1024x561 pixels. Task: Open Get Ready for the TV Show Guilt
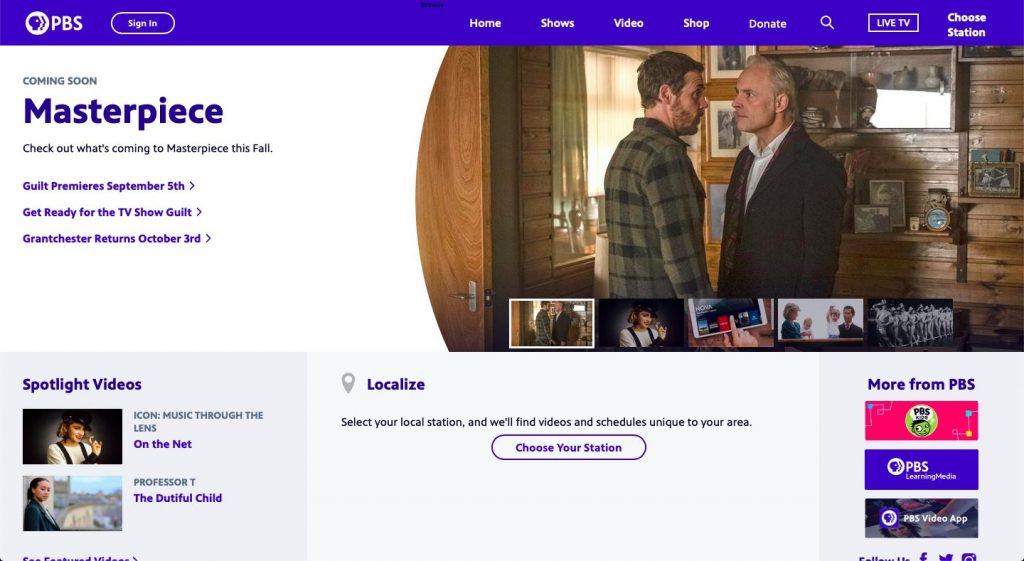pyautogui.click(x=107, y=212)
